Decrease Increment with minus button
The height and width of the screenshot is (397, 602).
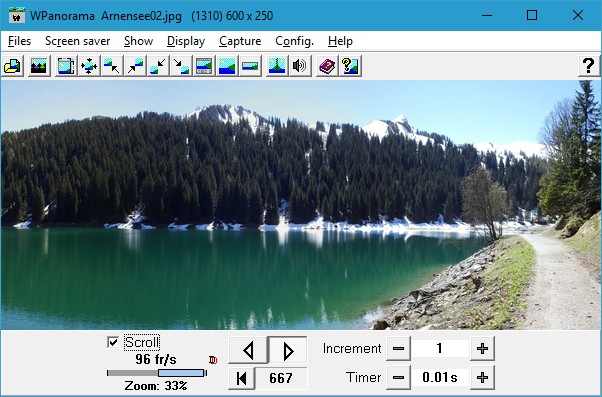pos(398,349)
